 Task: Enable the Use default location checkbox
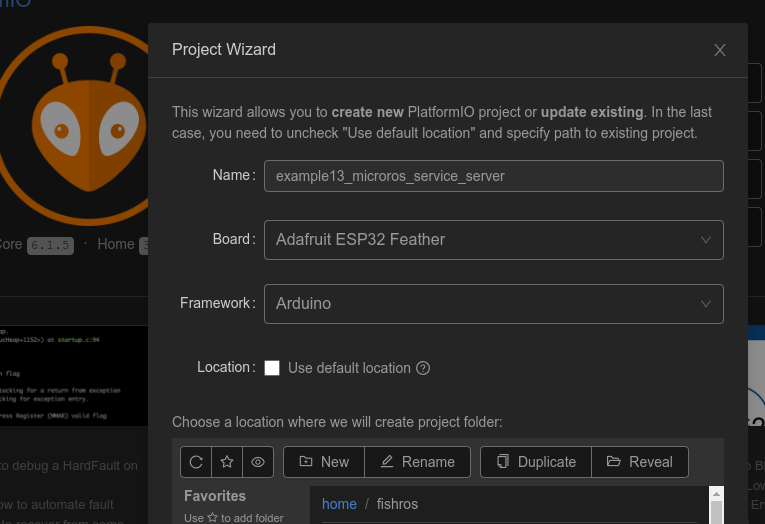(x=272, y=368)
